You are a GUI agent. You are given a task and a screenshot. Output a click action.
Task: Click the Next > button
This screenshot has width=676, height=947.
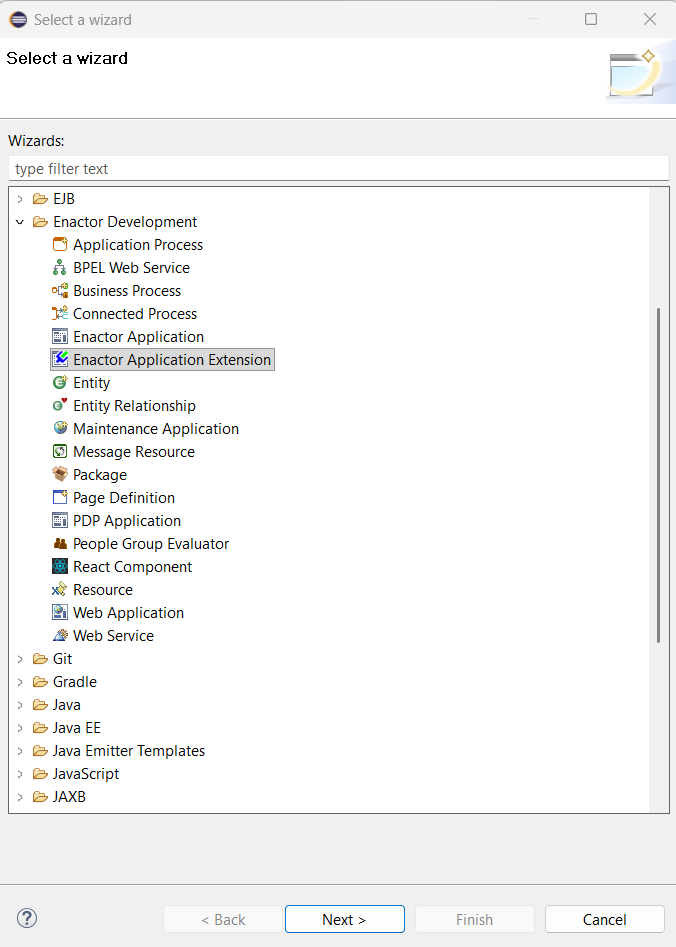coord(344,919)
